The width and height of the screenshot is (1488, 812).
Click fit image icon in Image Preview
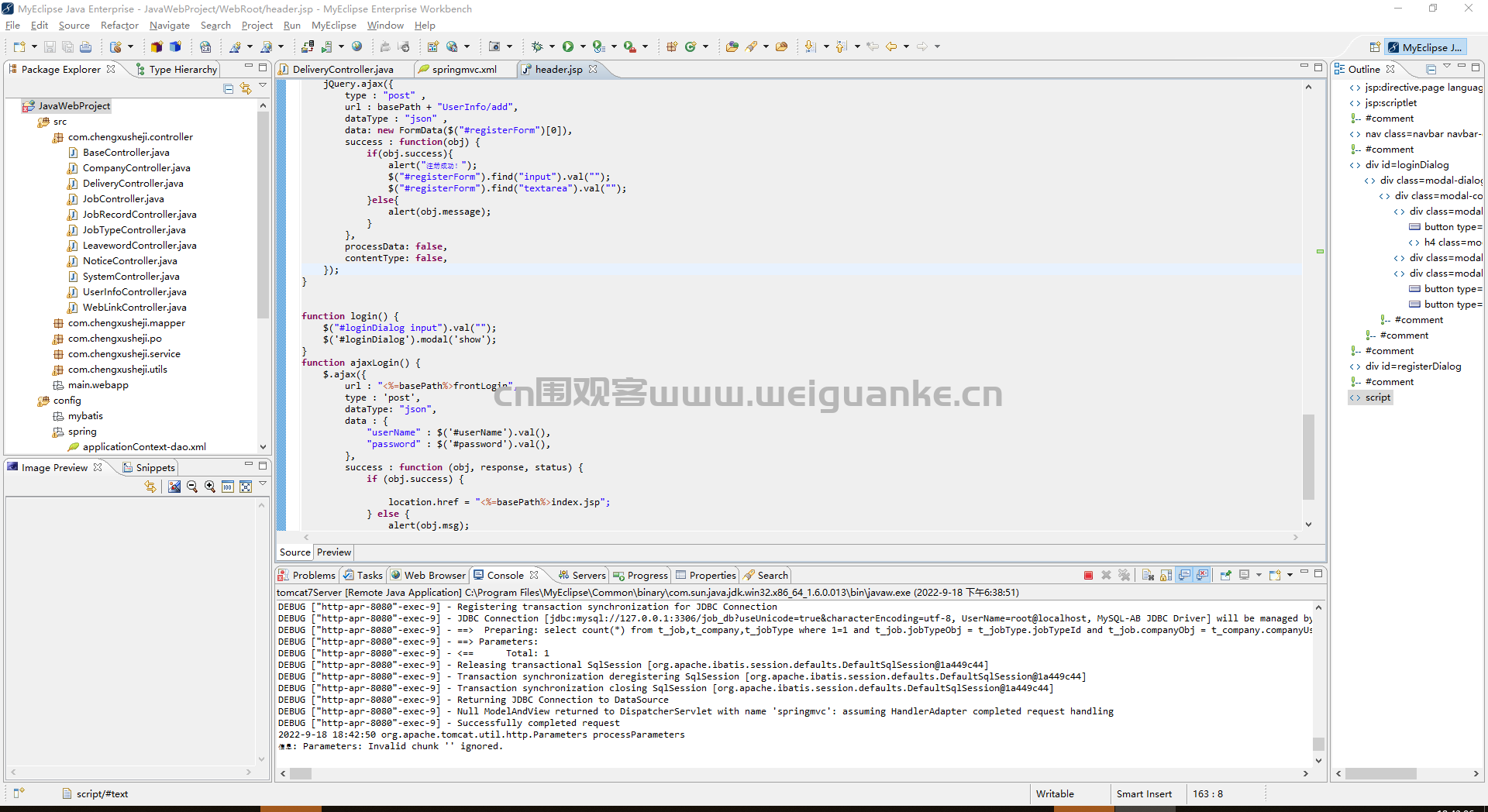click(246, 487)
